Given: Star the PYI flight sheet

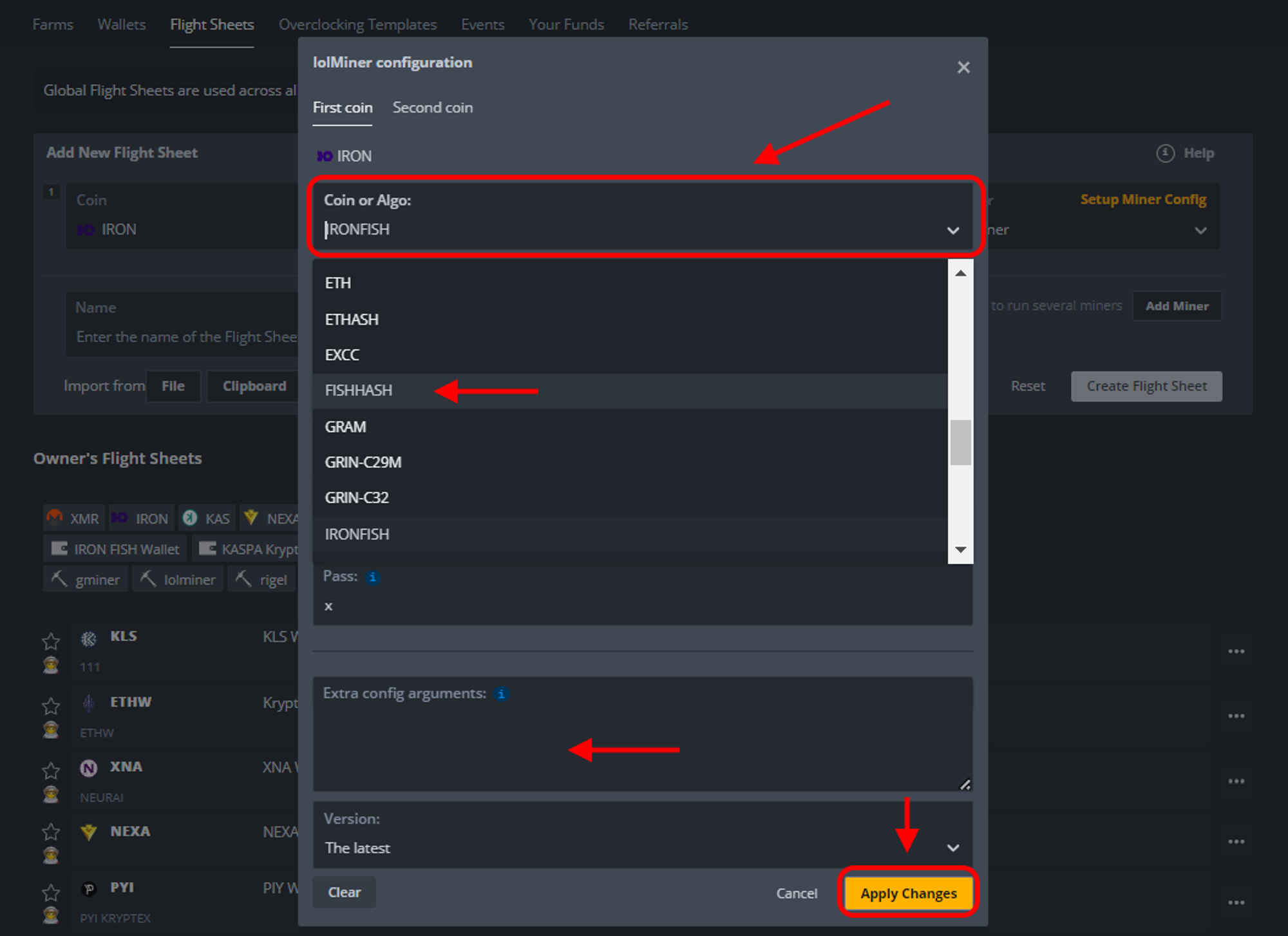Looking at the screenshot, I should click(x=51, y=892).
